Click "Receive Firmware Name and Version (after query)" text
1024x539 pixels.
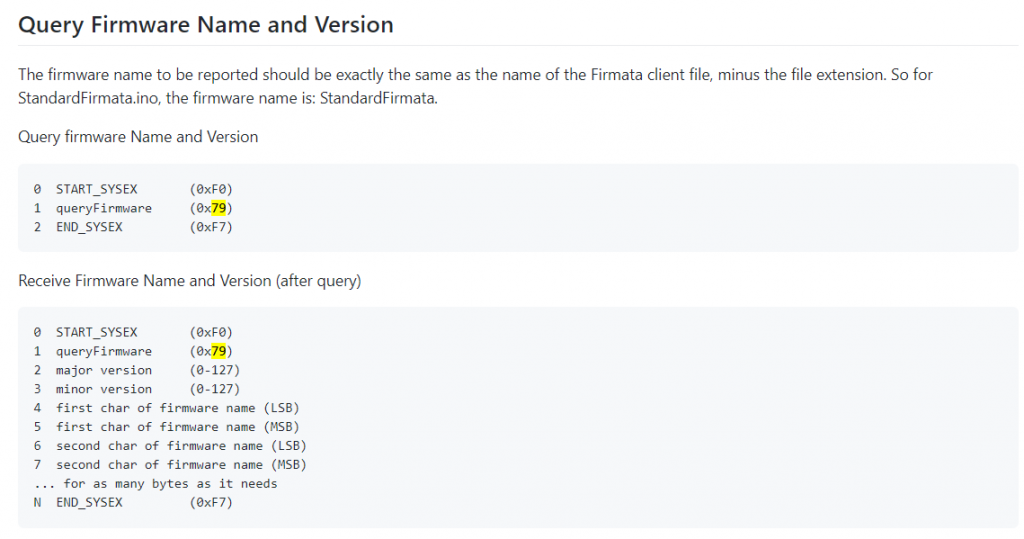pos(190,281)
